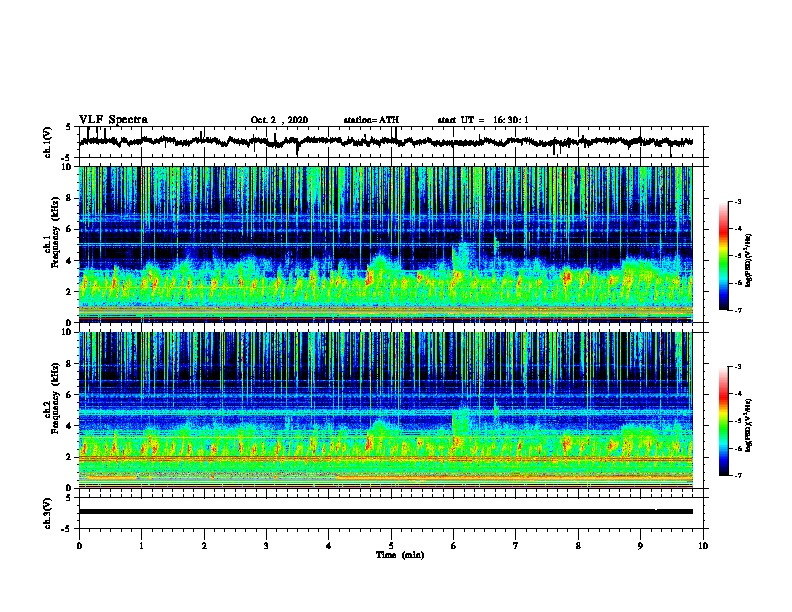The width and height of the screenshot is (792, 612).
Task: Click the ch.1 spectrogram color bar
Action: tap(724, 256)
